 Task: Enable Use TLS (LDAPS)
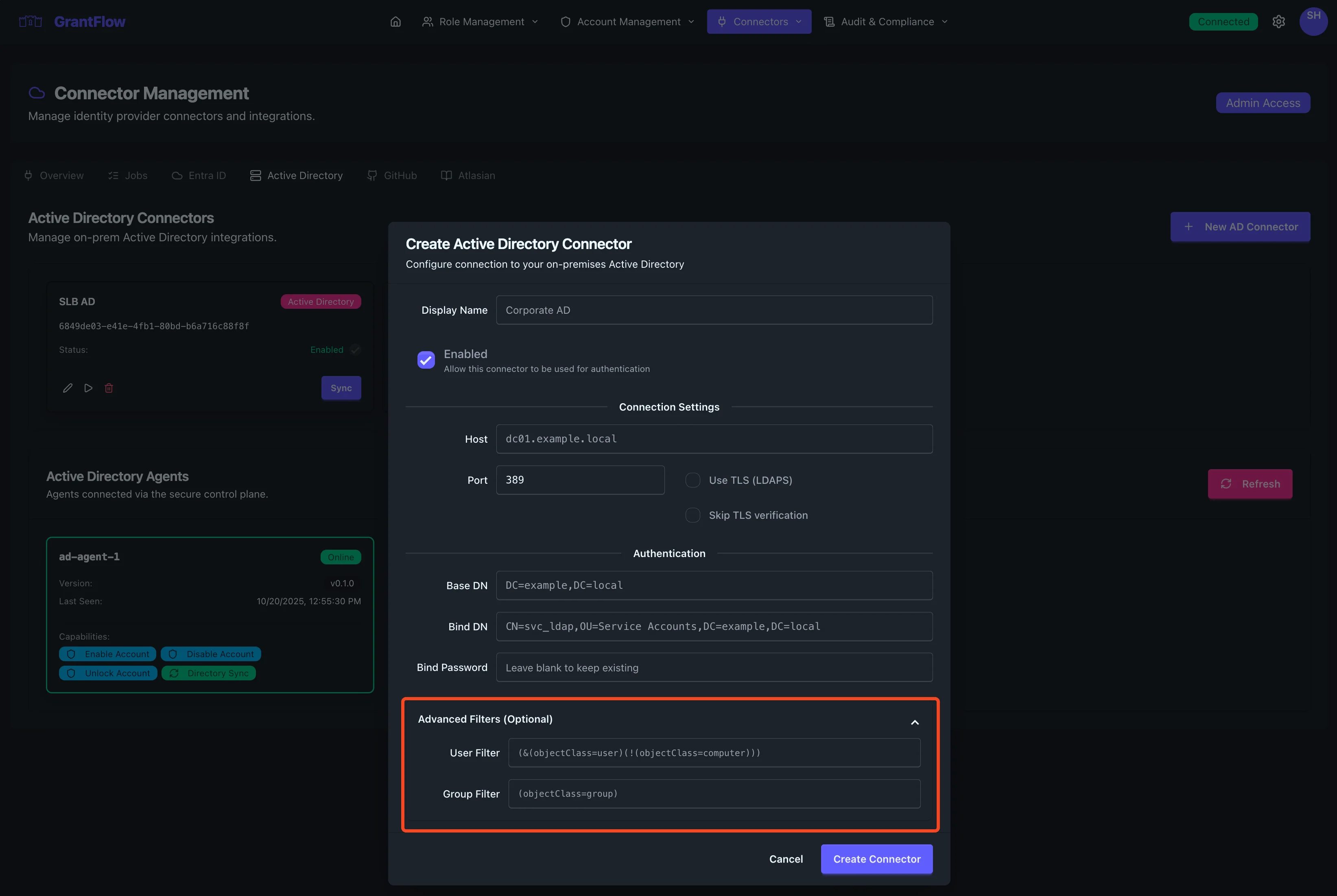point(692,480)
